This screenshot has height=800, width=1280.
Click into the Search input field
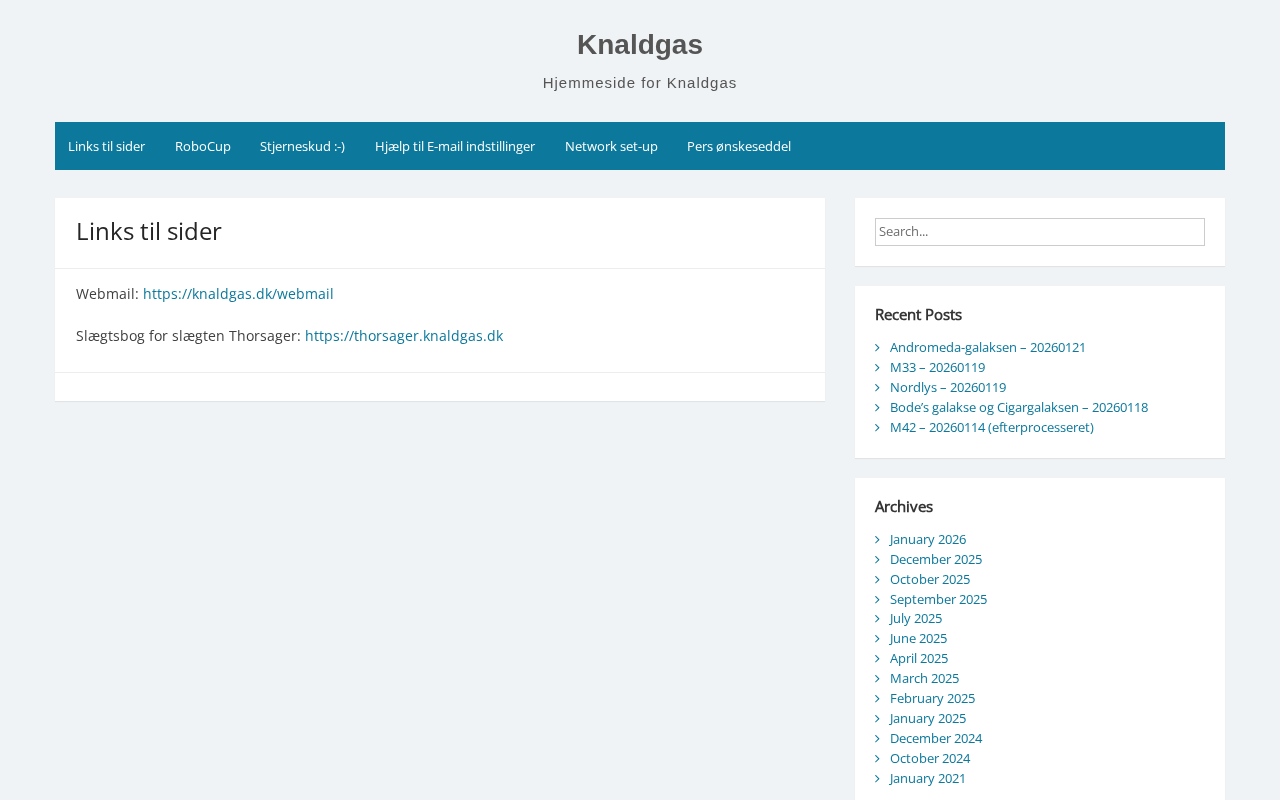click(1040, 232)
